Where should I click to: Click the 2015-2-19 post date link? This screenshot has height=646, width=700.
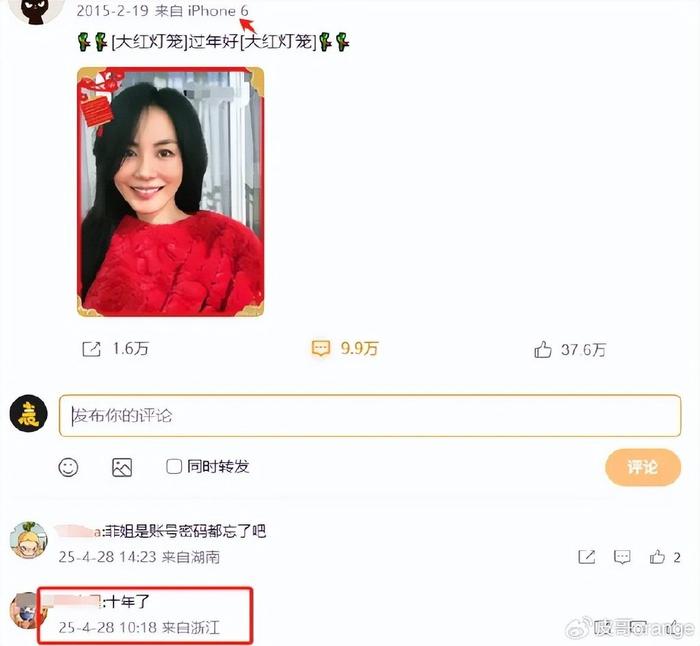click(112, 11)
